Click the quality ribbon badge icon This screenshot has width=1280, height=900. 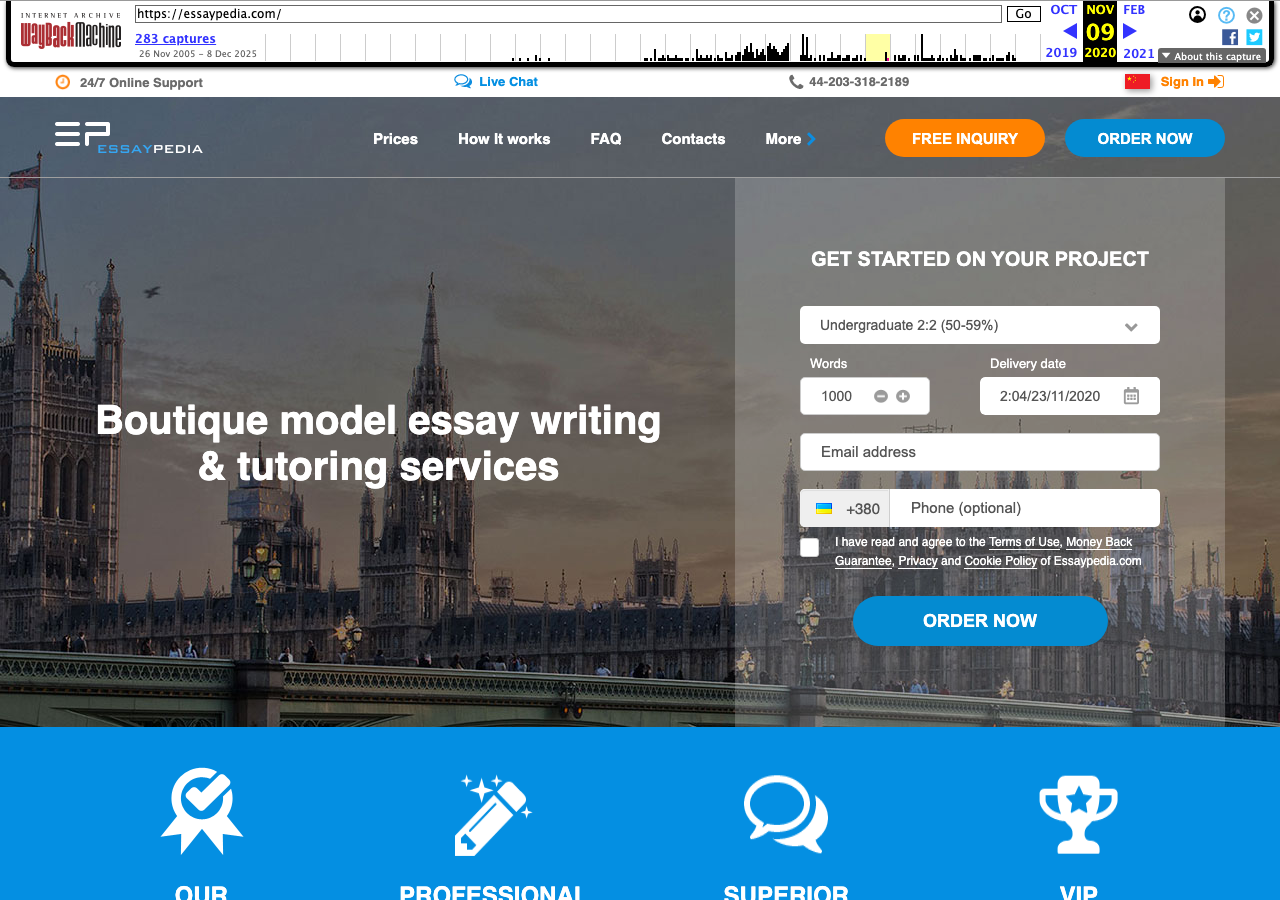[x=202, y=811]
